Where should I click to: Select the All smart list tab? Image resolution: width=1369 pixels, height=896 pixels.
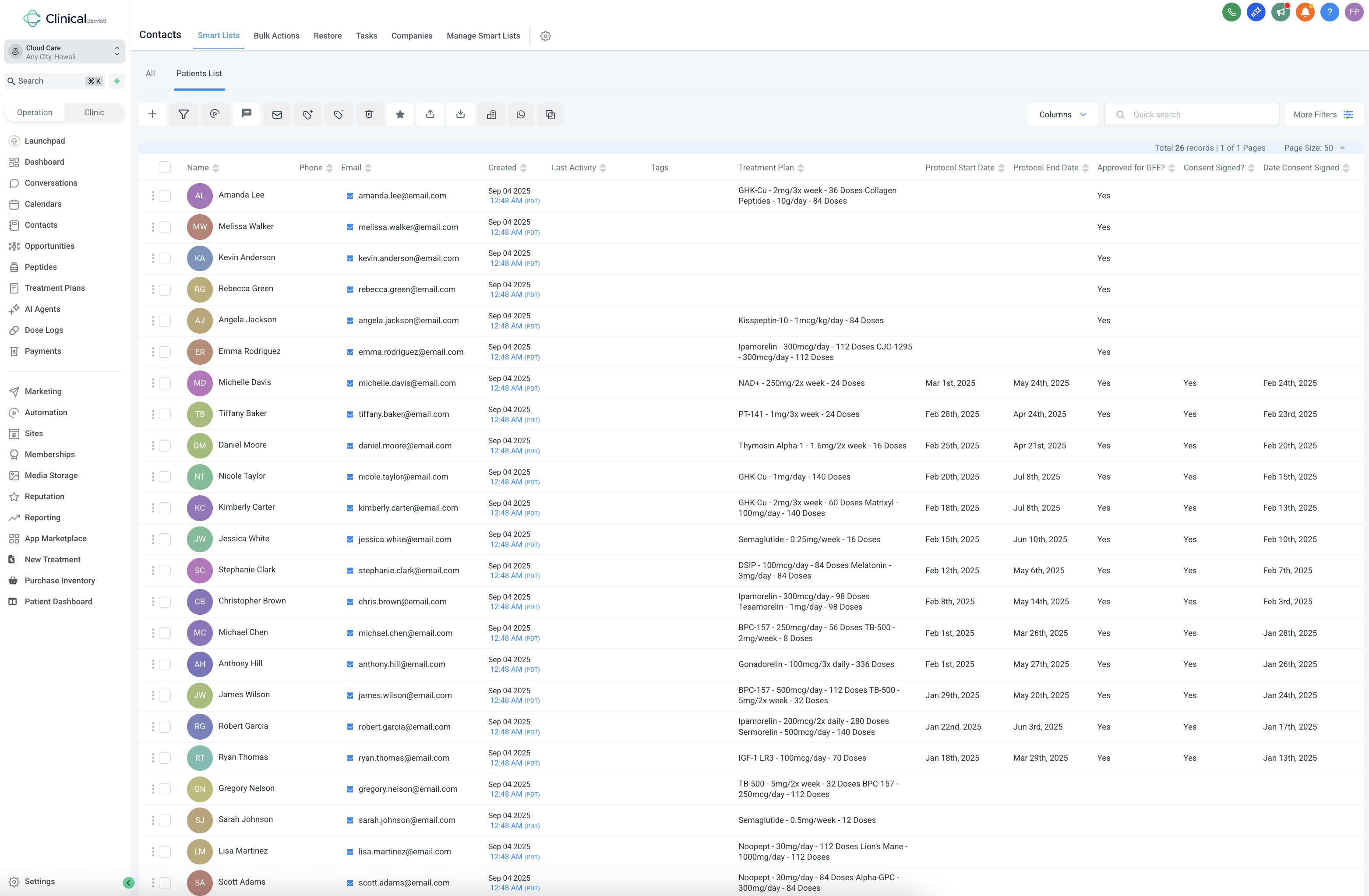150,74
